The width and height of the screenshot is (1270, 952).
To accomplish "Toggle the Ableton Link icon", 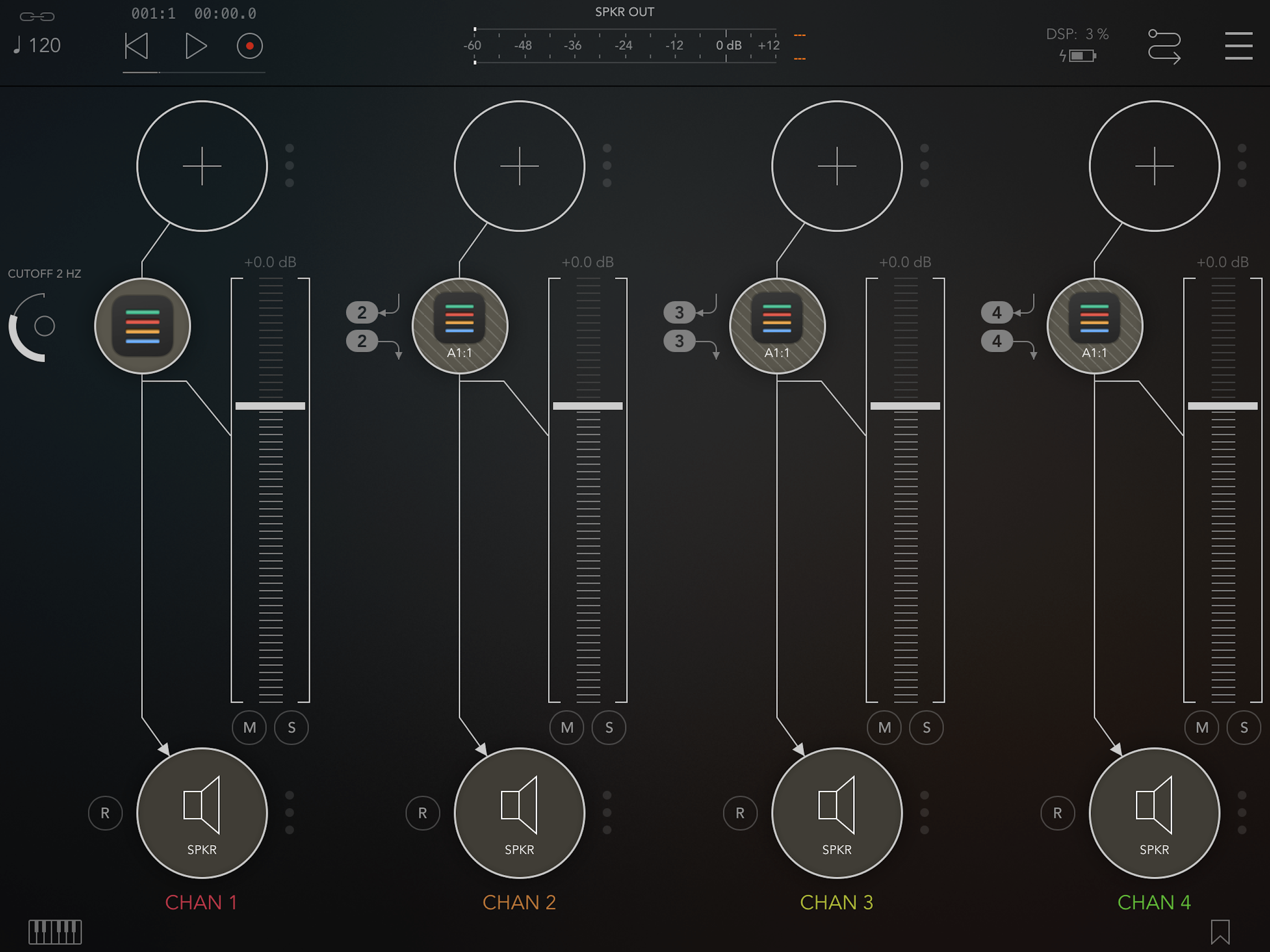I will 37,16.
